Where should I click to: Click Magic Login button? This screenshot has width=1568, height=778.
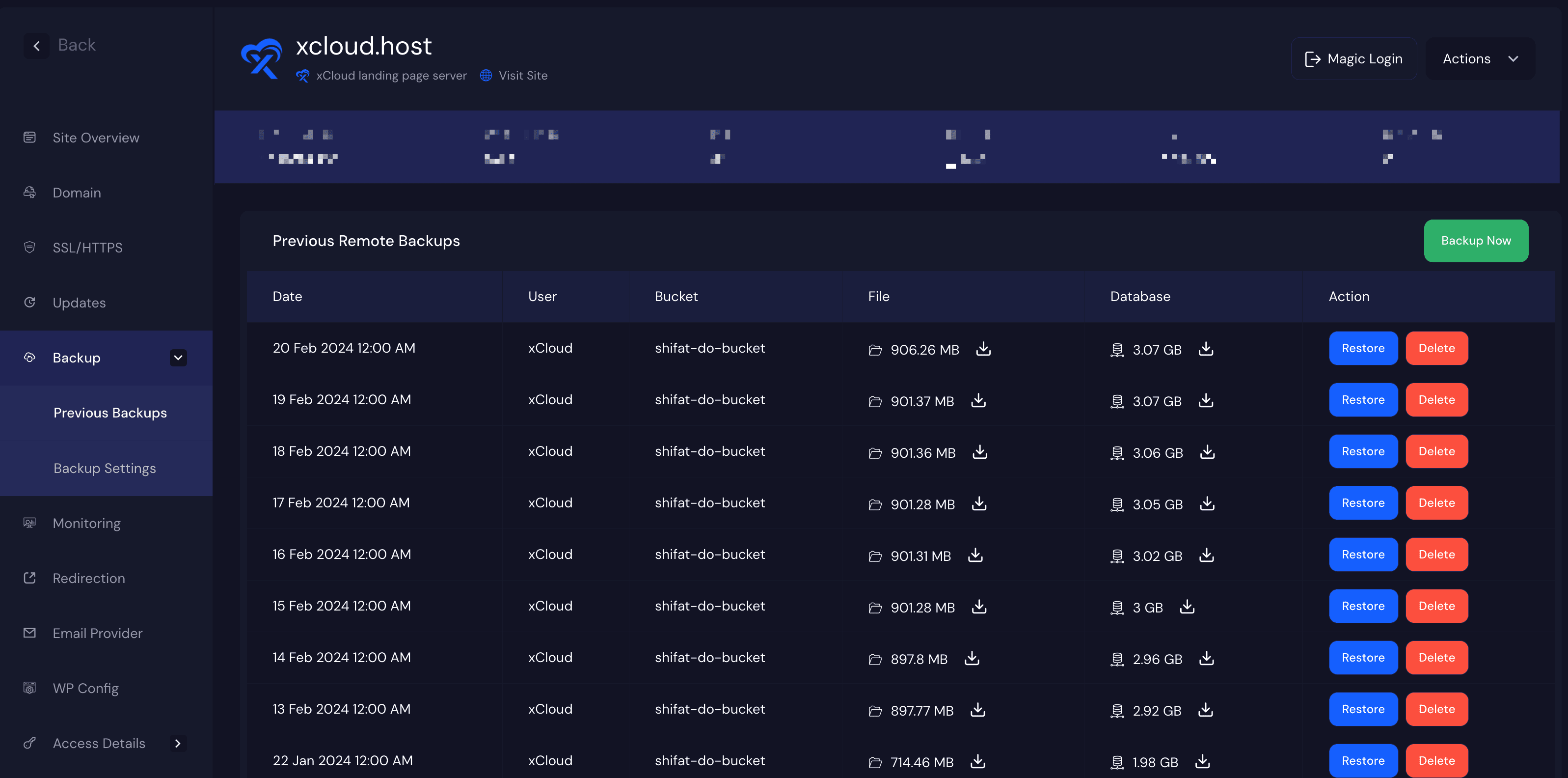tap(1353, 58)
